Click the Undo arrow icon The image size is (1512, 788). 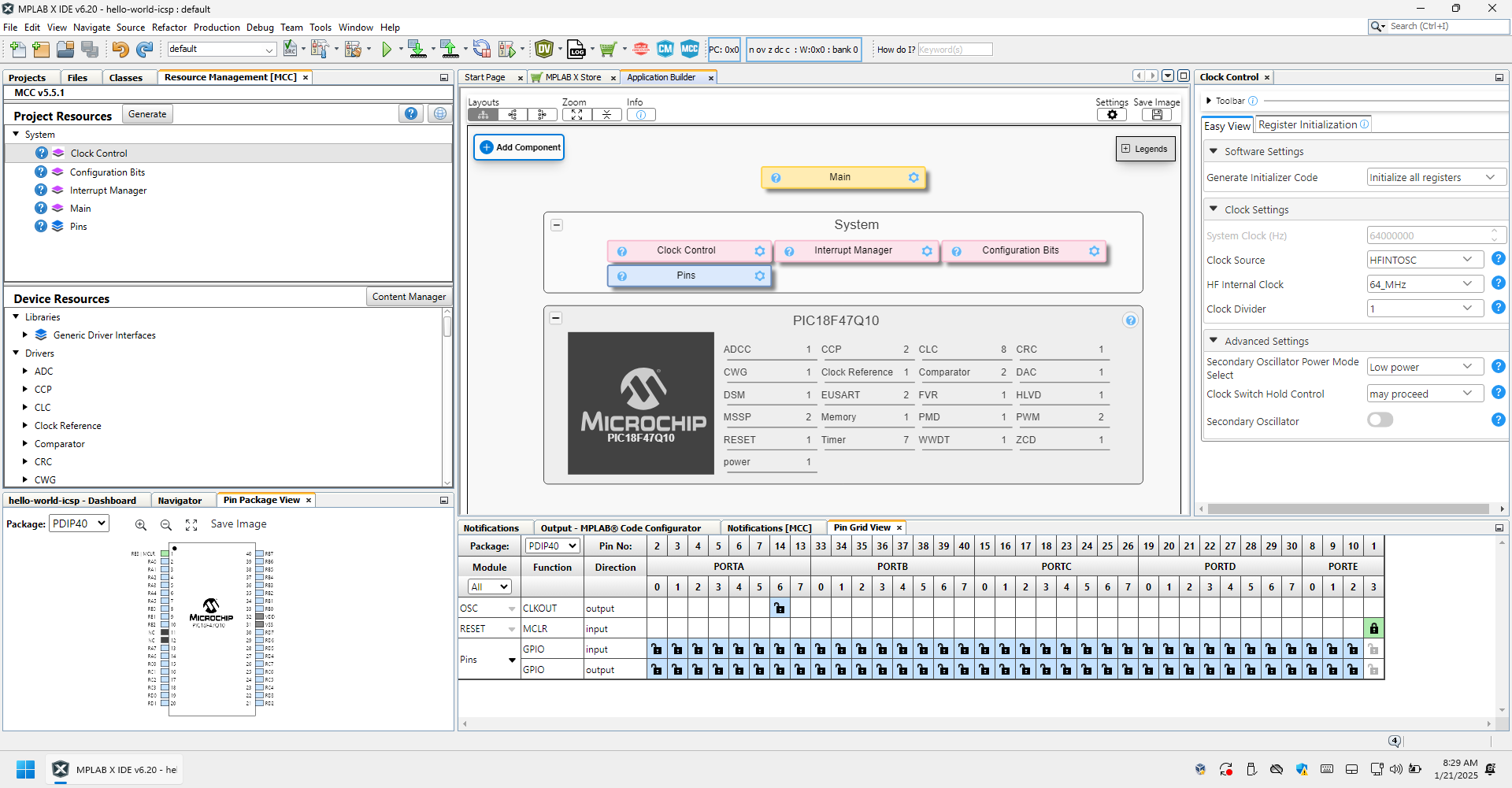pyautogui.click(x=120, y=50)
